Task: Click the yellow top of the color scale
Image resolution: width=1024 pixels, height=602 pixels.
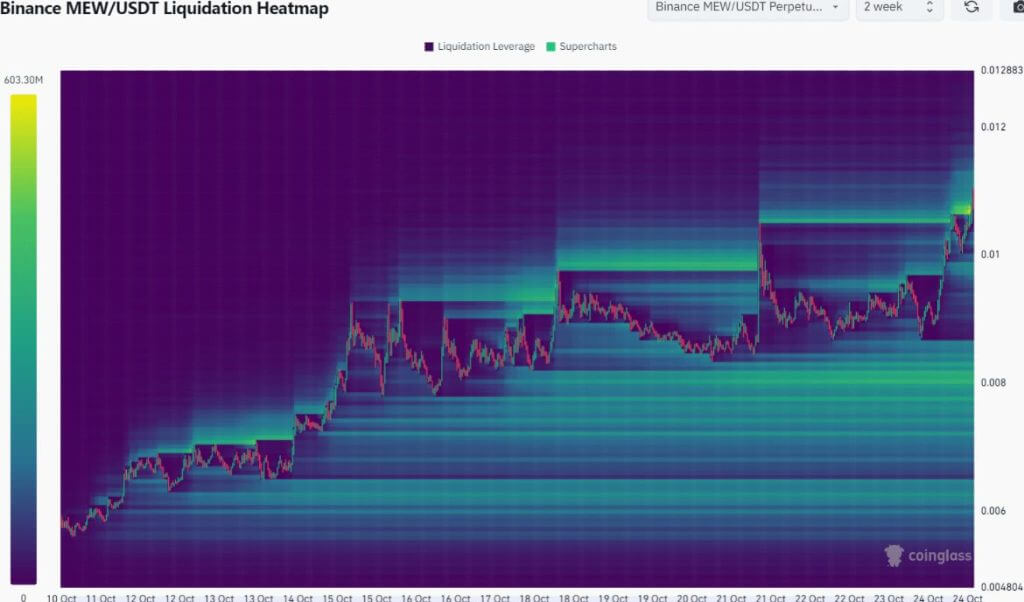Action: coord(24,102)
